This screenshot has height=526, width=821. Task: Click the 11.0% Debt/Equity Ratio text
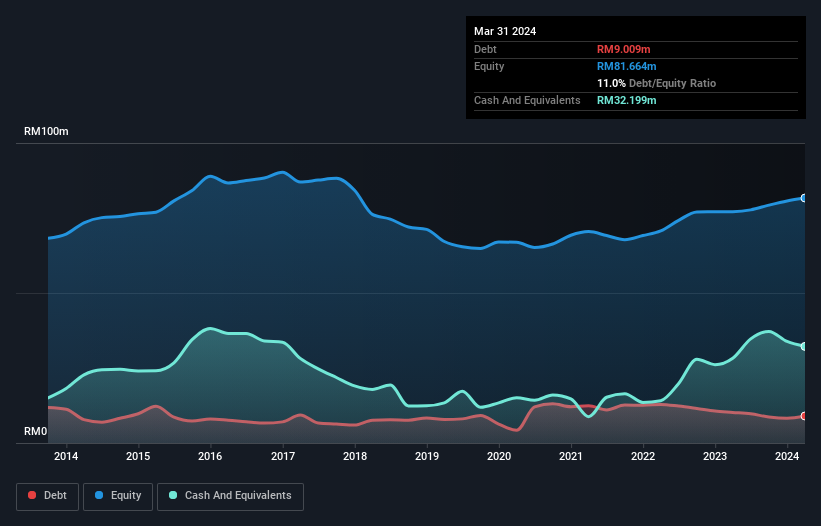(656, 83)
